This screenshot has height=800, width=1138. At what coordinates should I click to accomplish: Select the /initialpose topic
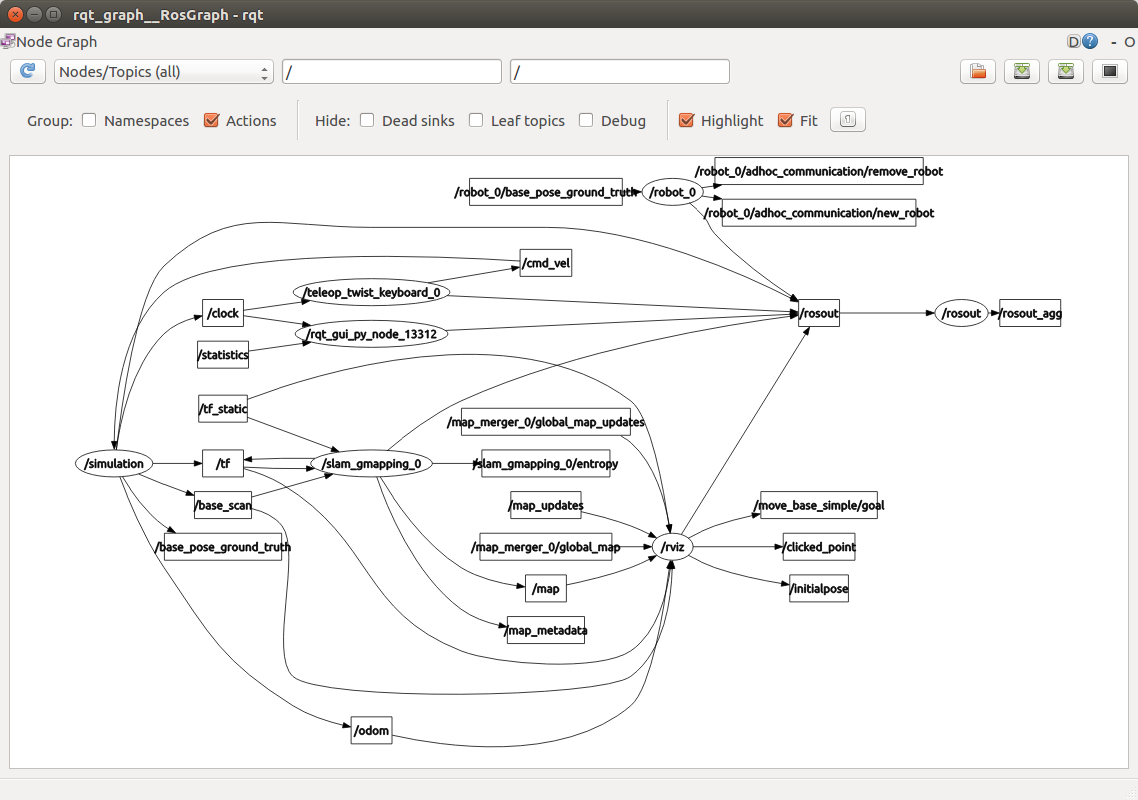pos(819,589)
